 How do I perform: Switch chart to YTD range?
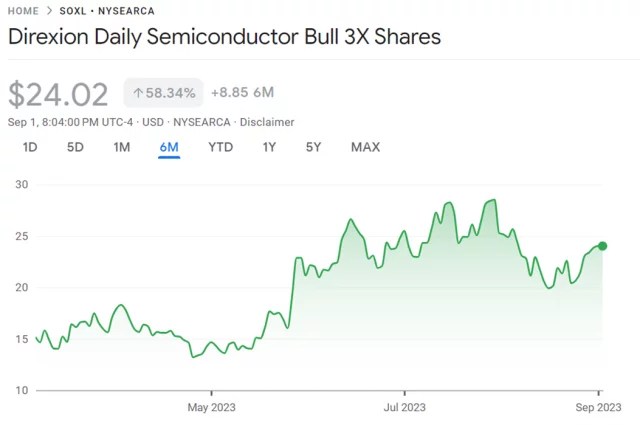coord(220,147)
